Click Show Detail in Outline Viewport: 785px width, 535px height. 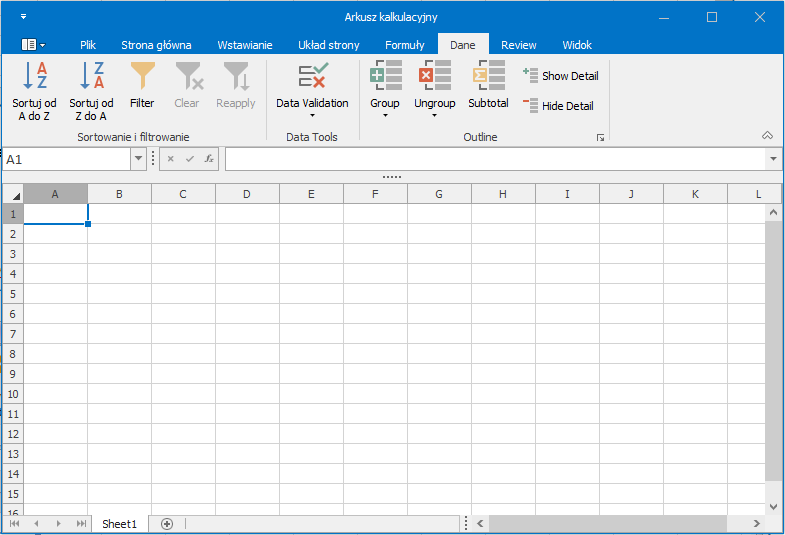click(x=561, y=76)
